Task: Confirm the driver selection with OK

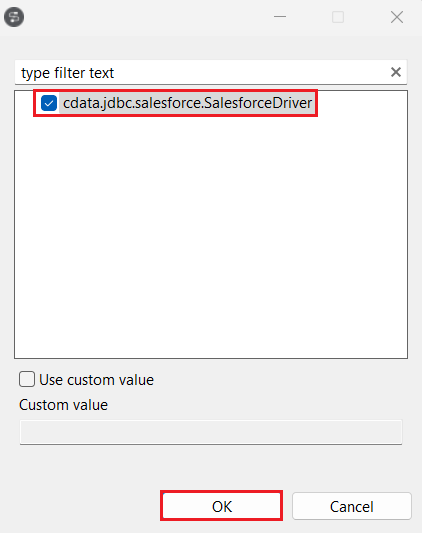Action: pos(222,506)
